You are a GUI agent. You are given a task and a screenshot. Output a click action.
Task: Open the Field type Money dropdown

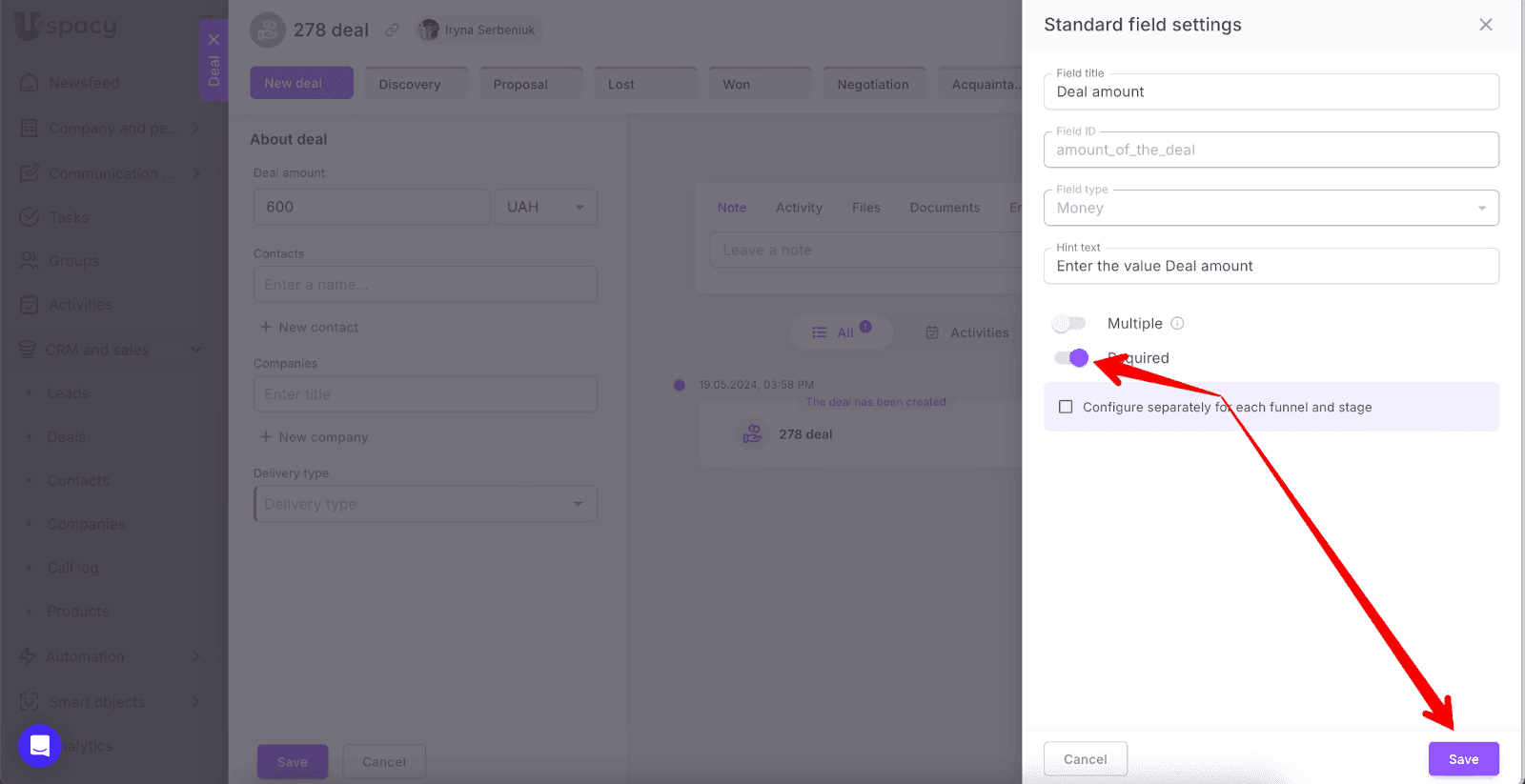click(x=1271, y=209)
